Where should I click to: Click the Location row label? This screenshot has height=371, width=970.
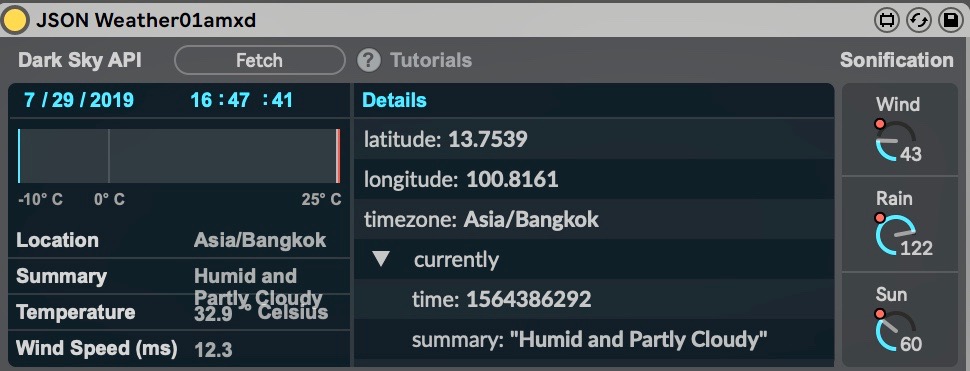[x=57, y=240]
